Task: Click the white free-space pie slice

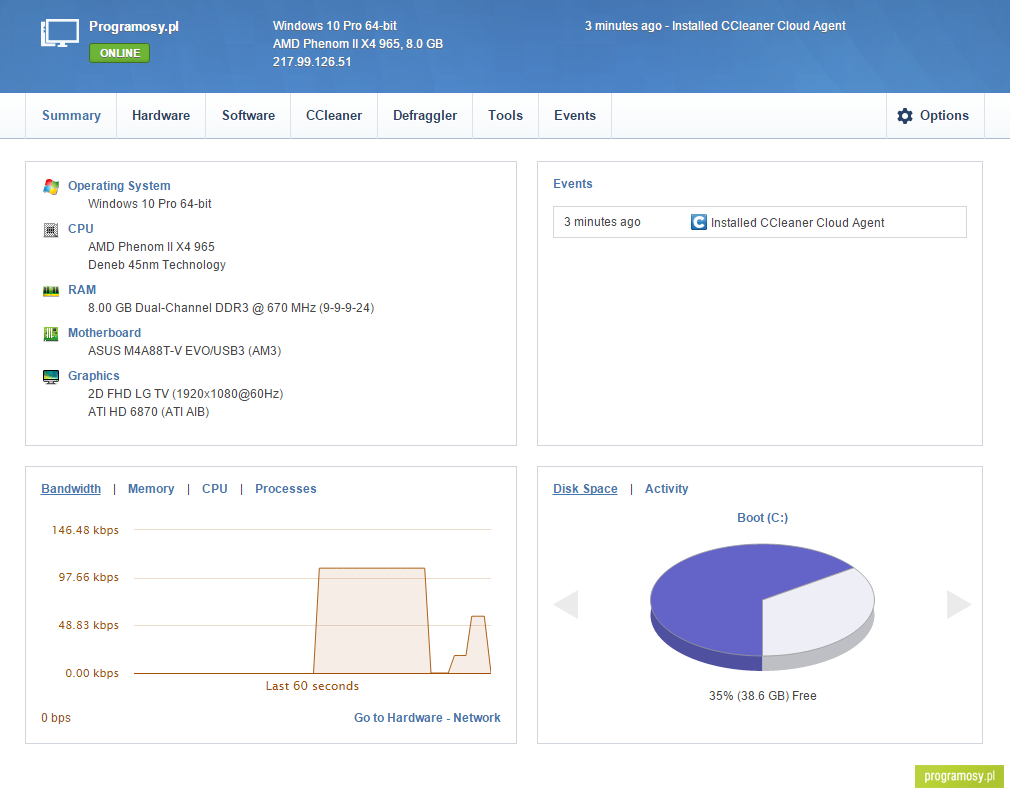Action: click(x=818, y=612)
